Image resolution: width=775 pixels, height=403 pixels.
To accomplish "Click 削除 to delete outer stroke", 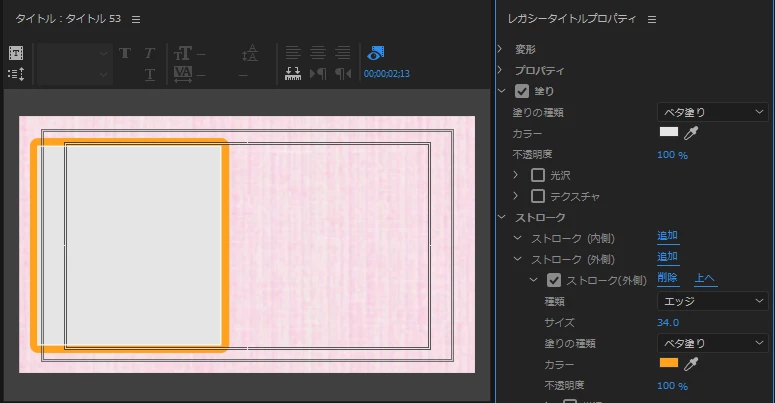I will coord(668,278).
